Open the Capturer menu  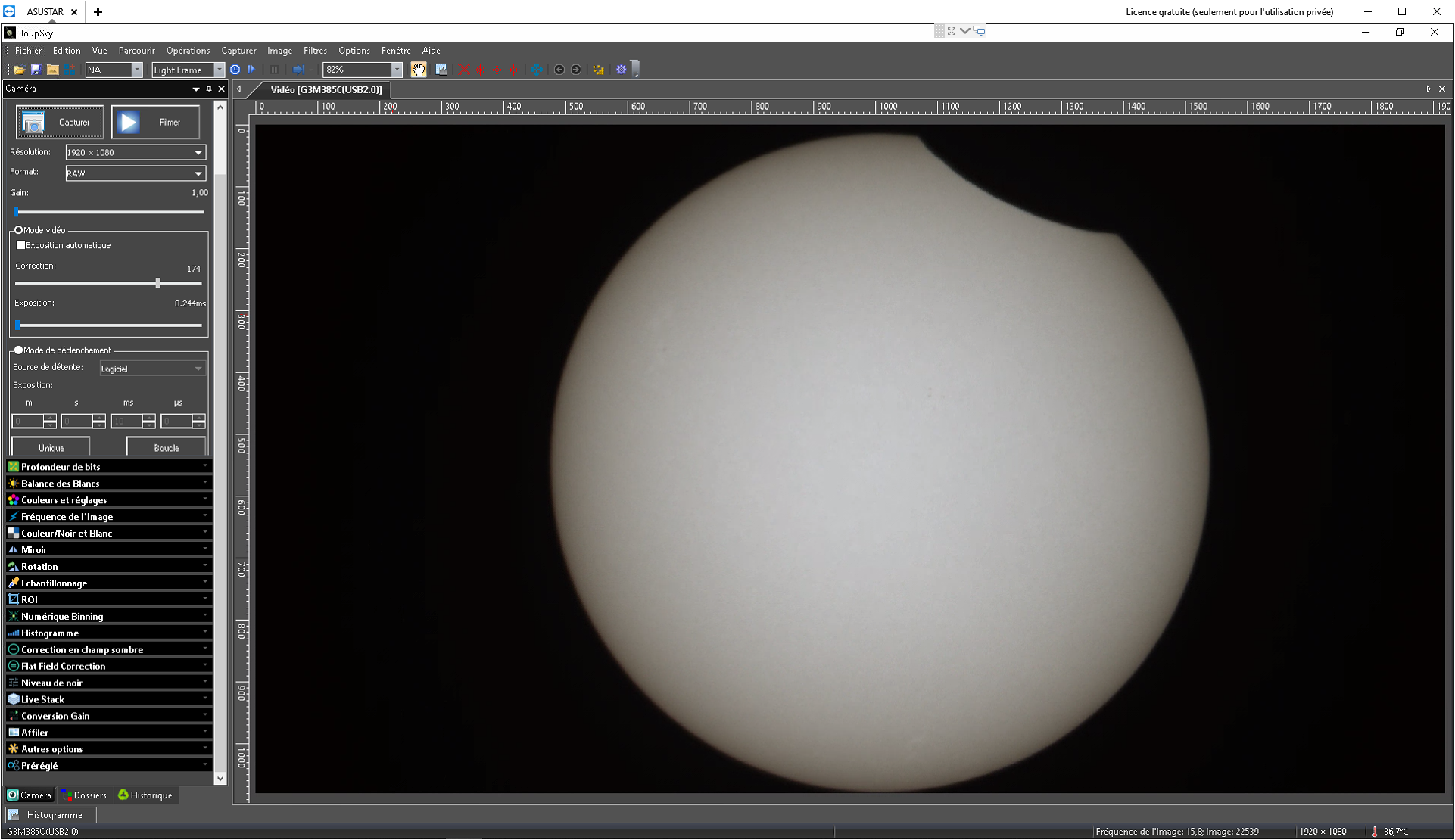[238, 51]
